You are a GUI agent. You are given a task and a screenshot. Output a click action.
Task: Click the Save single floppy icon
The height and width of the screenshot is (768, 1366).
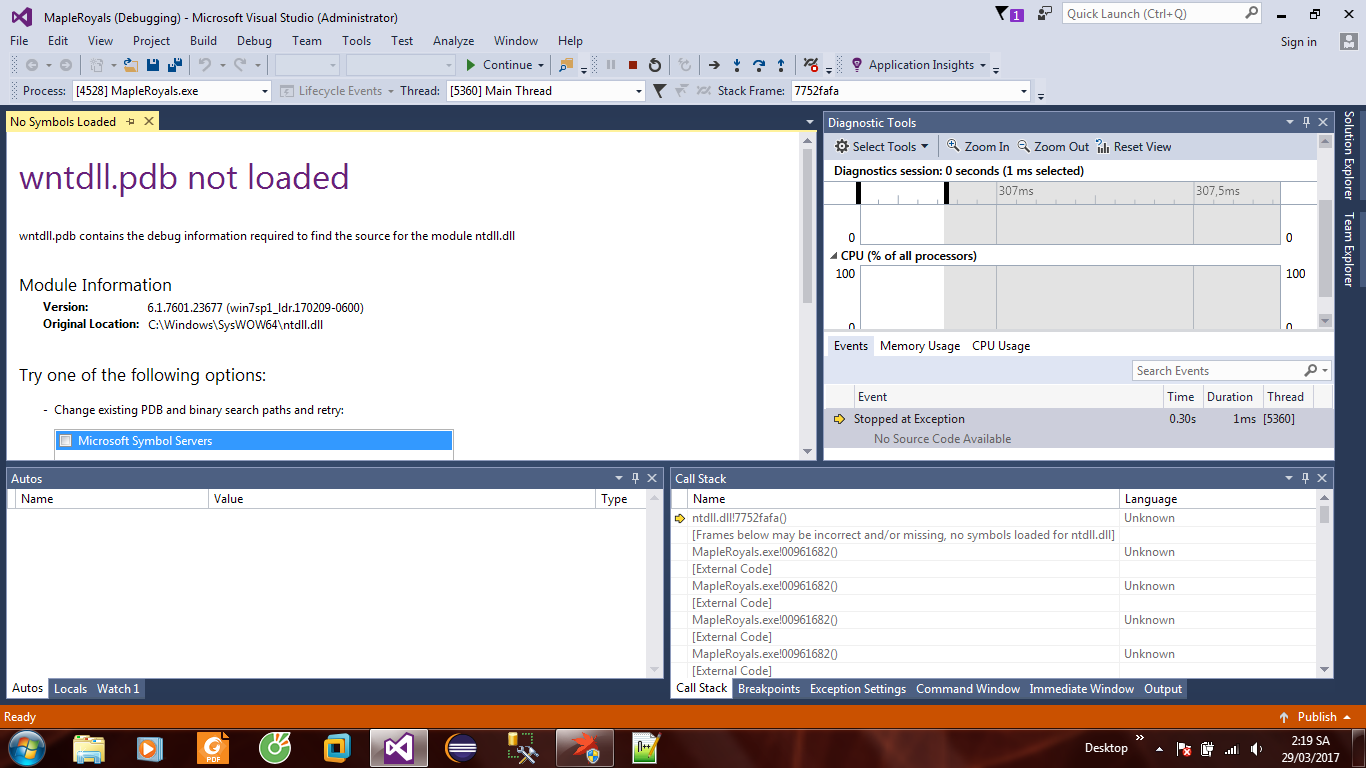point(153,65)
